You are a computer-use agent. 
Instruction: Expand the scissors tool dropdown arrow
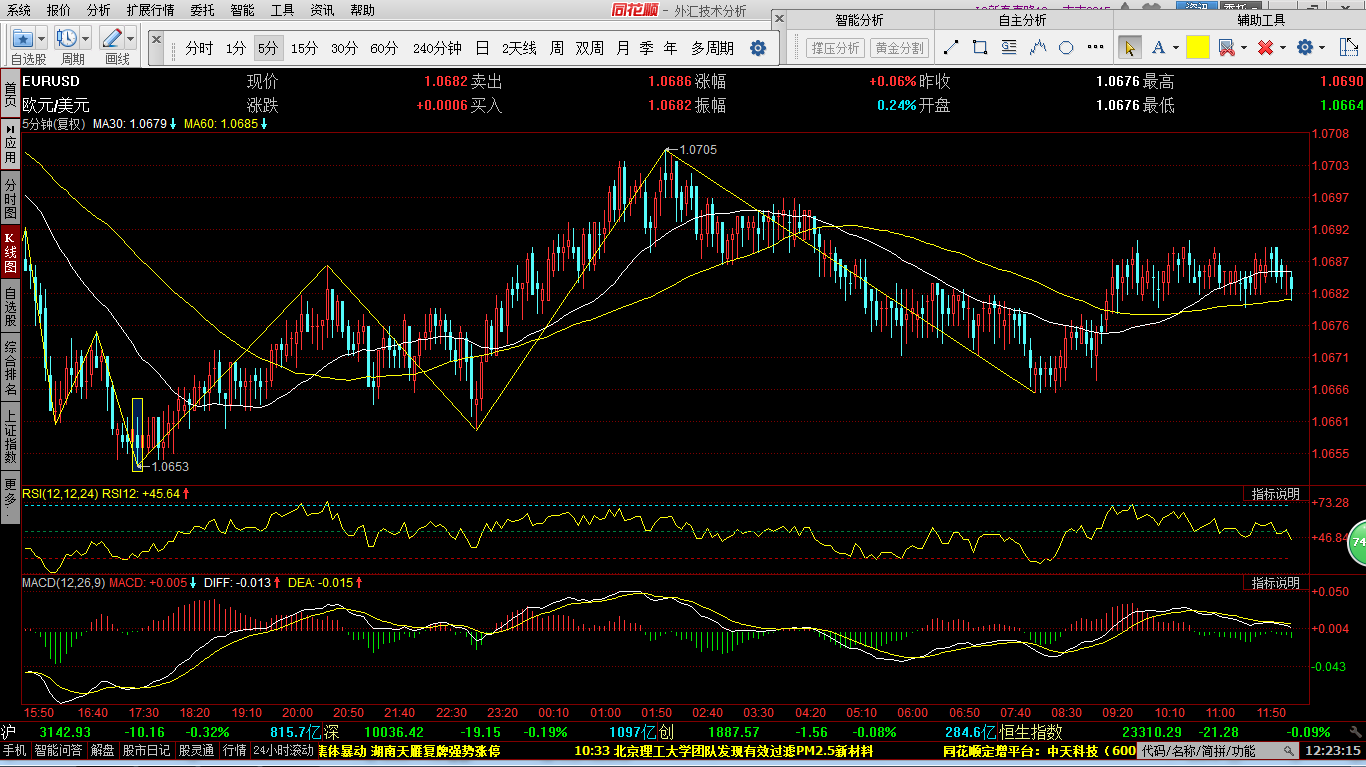coord(1244,47)
